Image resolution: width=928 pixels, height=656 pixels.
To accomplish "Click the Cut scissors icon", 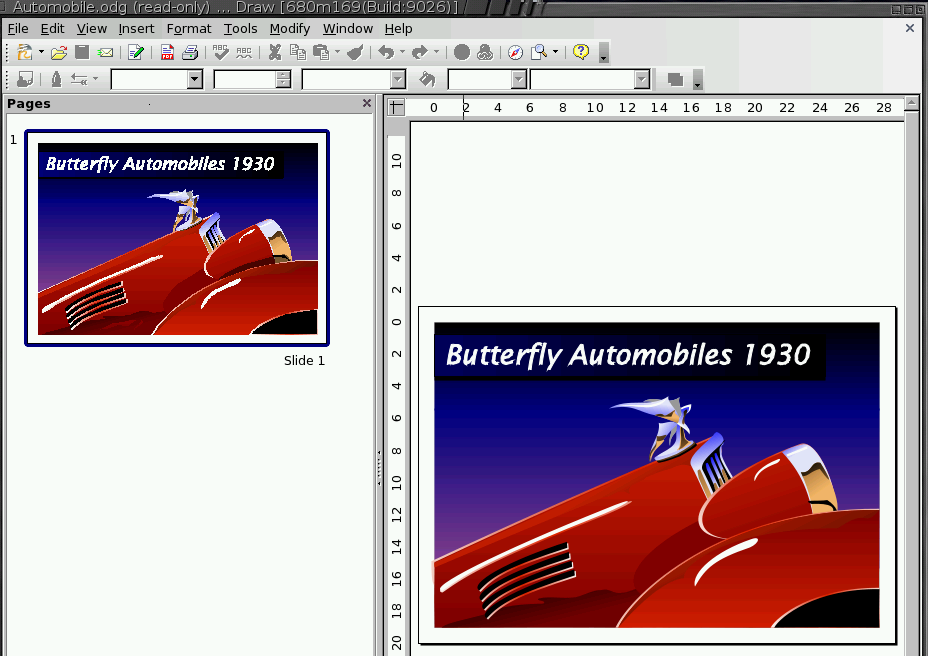I will pyautogui.click(x=275, y=52).
